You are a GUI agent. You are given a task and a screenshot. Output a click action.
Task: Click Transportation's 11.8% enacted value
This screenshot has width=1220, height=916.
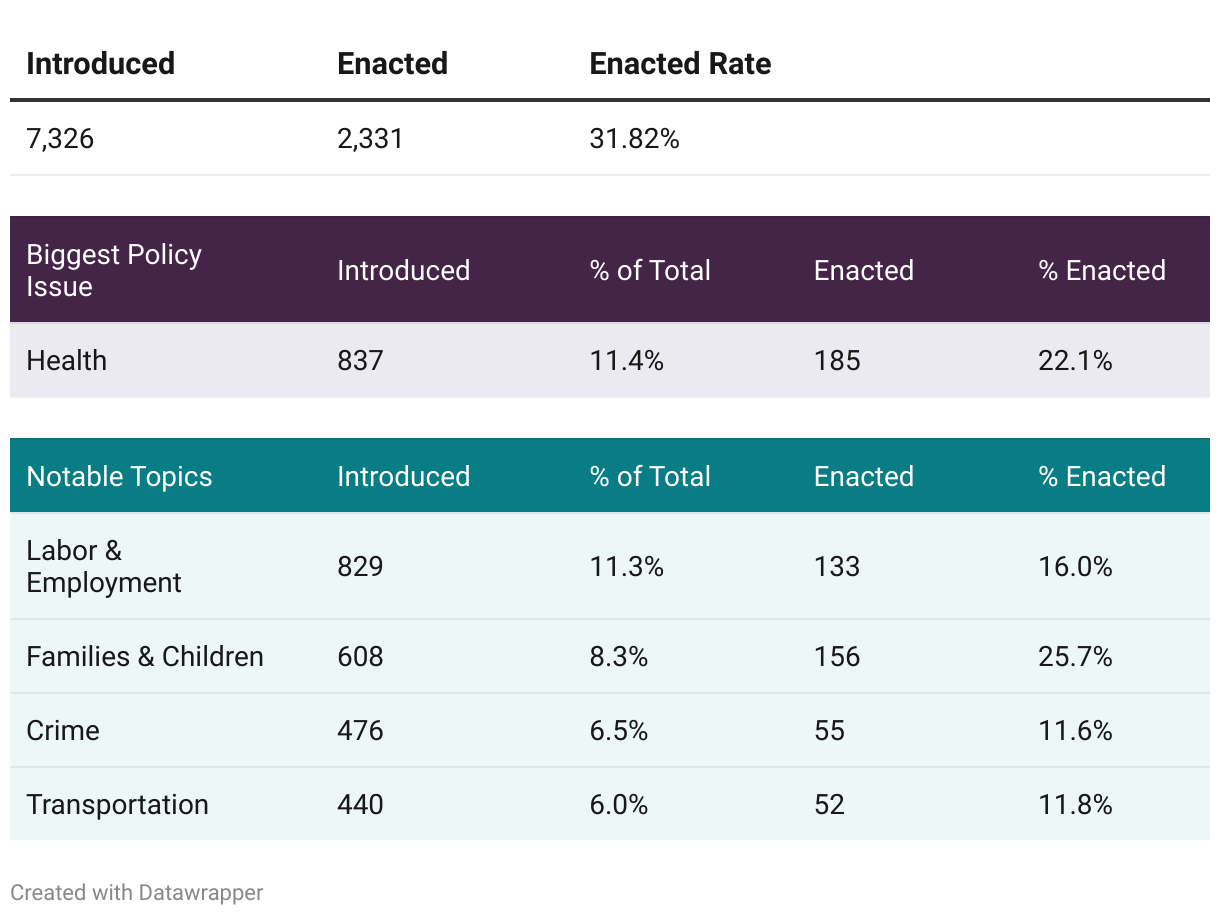[x=1075, y=804]
